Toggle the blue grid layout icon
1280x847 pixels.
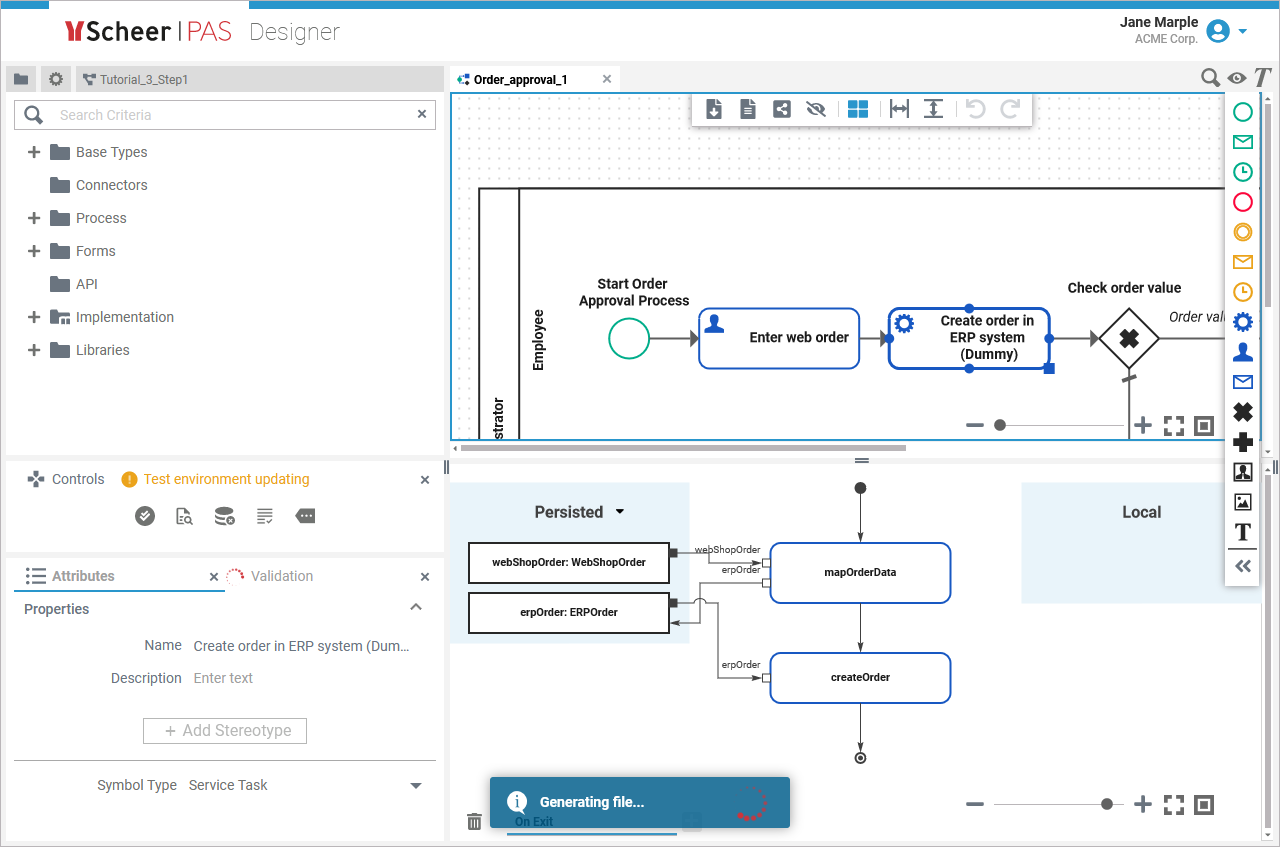click(x=858, y=110)
